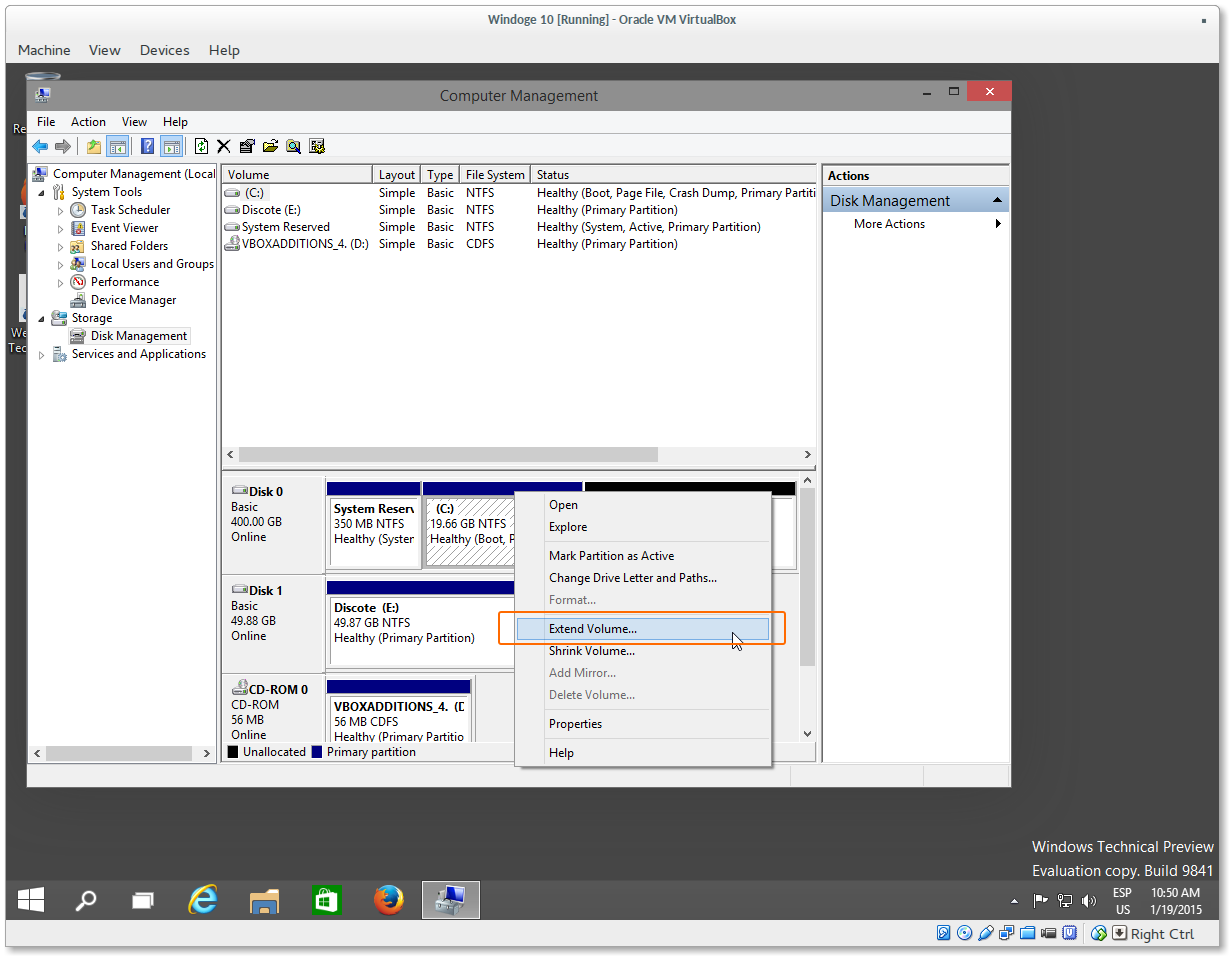
Task: Select the Delete tool icon in the toolbar
Action: (x=223, y=146)
